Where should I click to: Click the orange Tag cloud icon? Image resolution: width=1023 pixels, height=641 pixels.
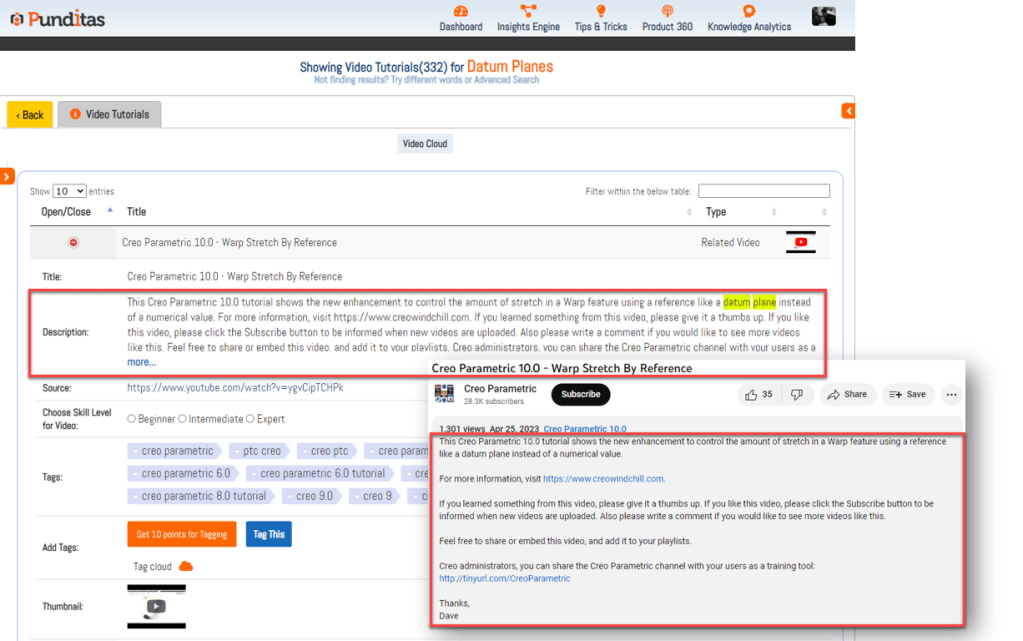pyautogui.click(x=185, y=567)
